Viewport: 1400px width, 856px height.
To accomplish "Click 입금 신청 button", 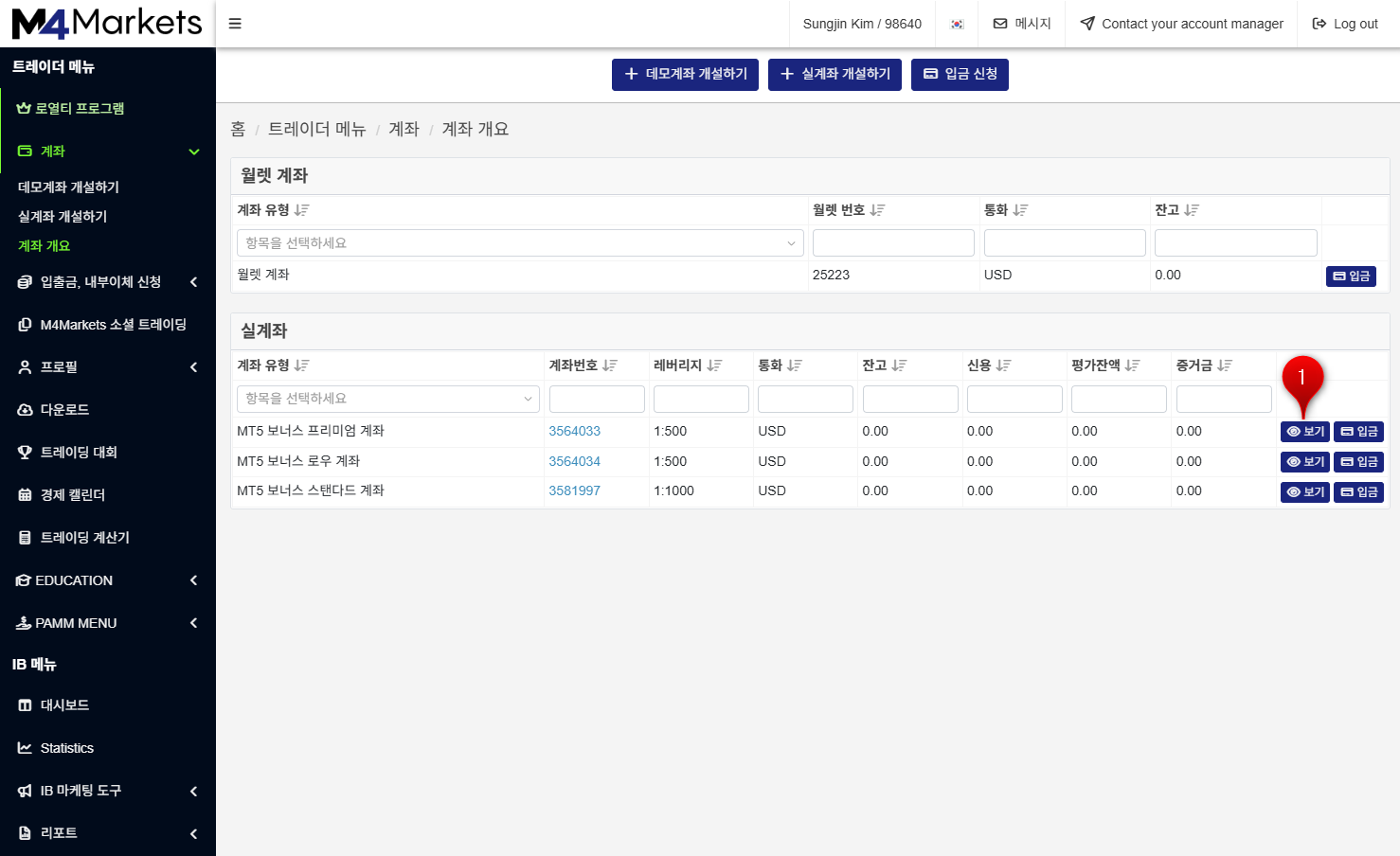I will (960, 74).
